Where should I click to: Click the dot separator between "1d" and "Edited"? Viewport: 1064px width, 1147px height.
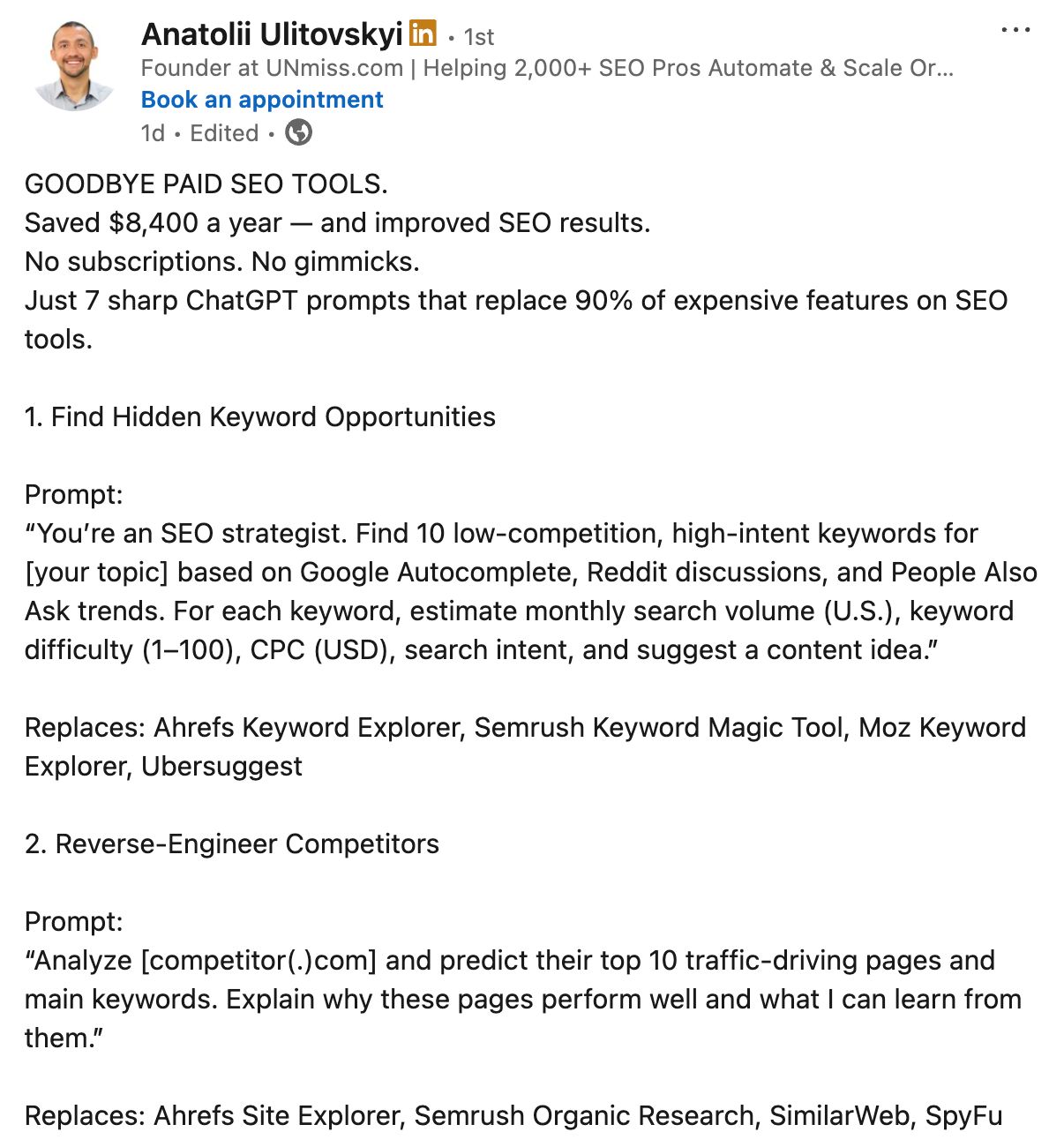pos(179,133)
